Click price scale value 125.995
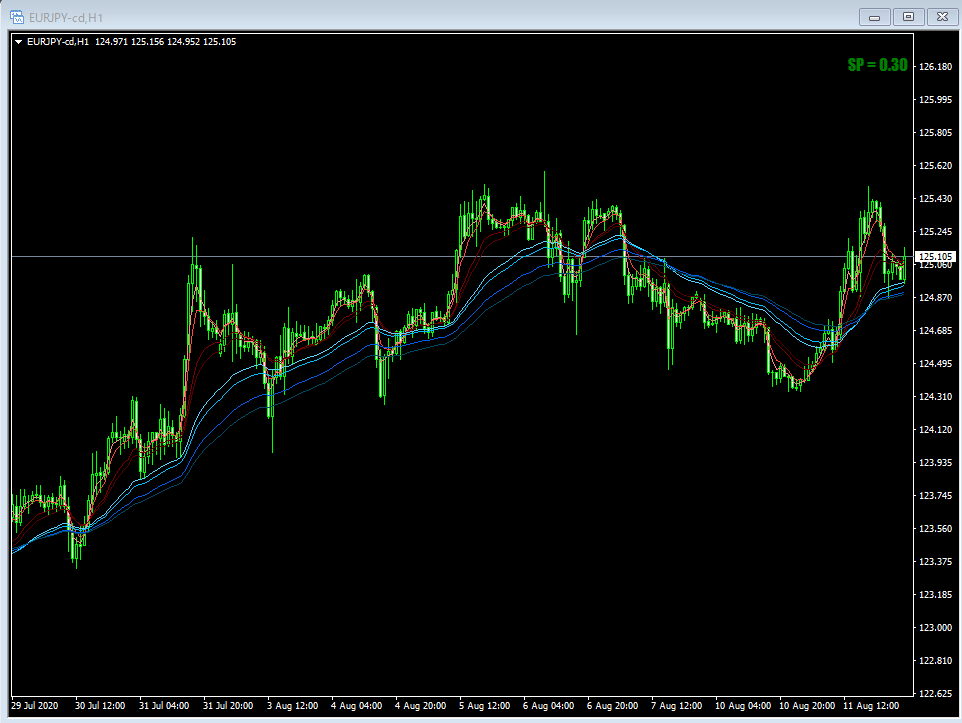The image size is (962, 723). [936, 99]
